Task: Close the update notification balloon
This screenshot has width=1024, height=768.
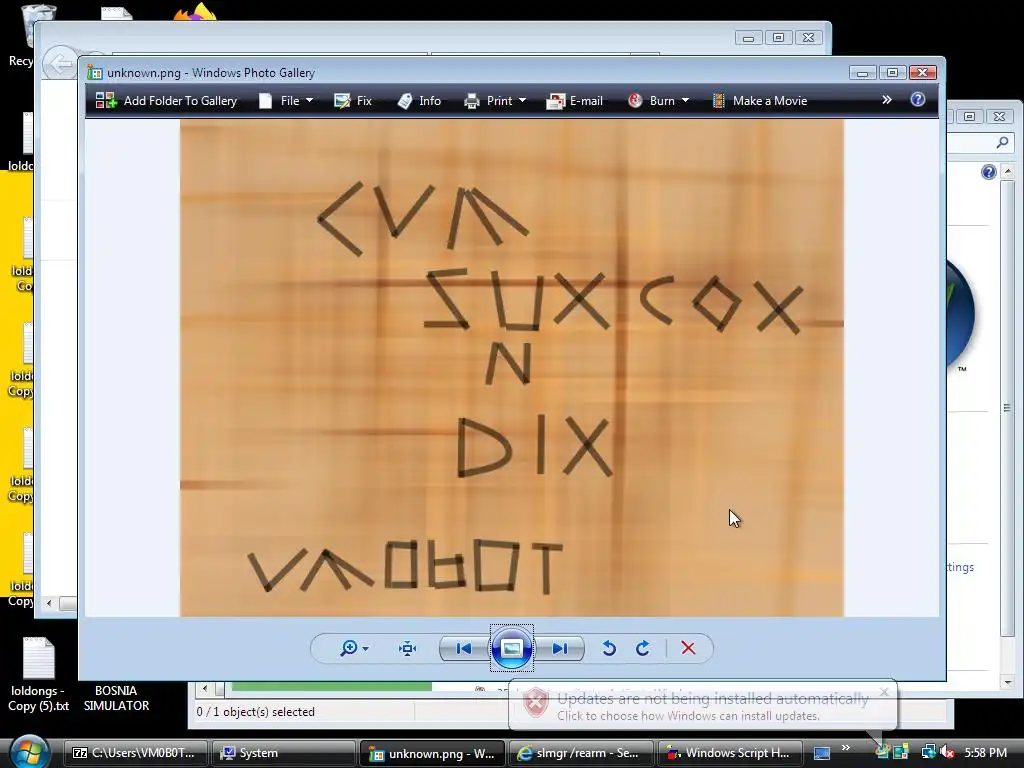Action: click(x=884, y=692)
